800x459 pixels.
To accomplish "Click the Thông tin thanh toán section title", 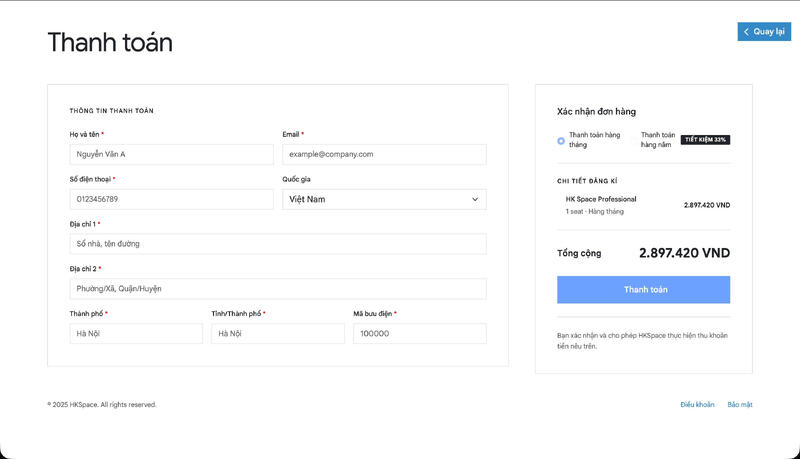I will point(111,110).
